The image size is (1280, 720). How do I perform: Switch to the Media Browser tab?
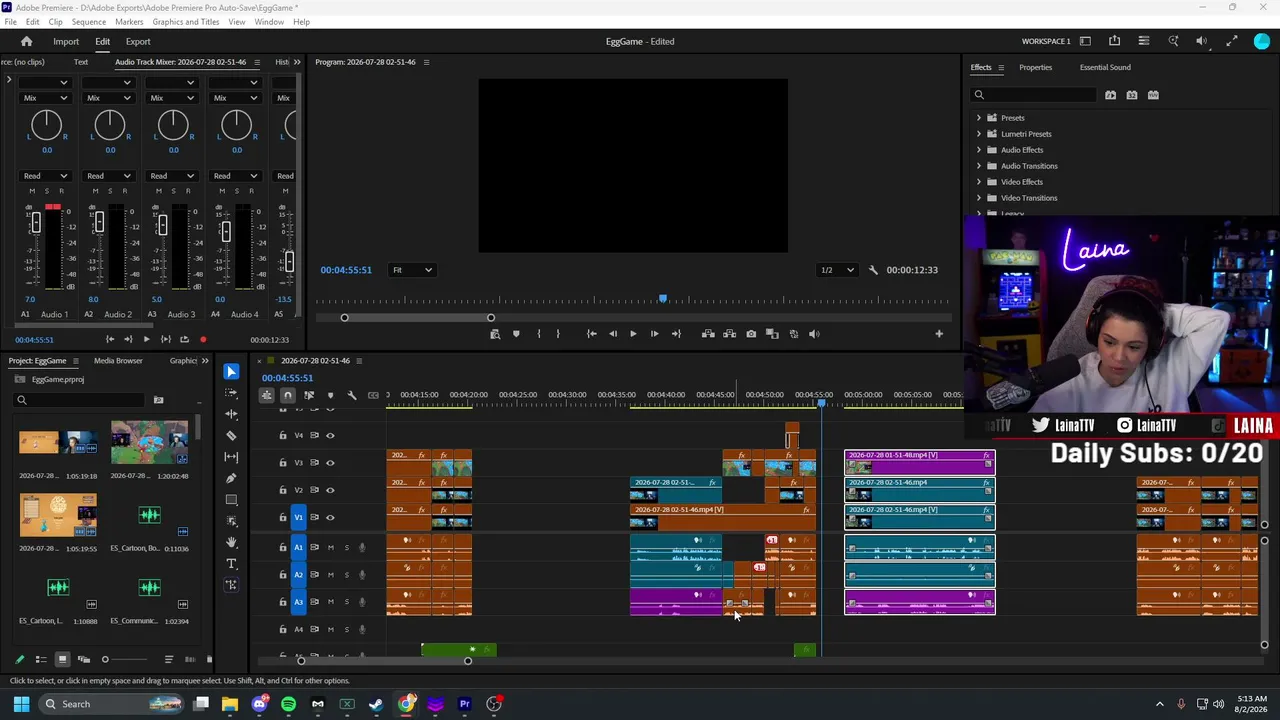[118, 361]
